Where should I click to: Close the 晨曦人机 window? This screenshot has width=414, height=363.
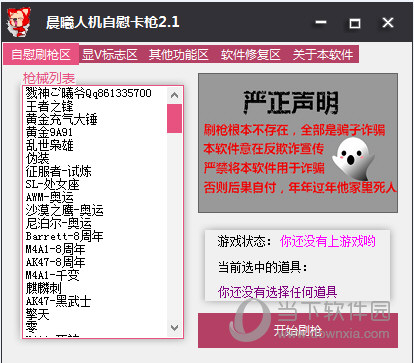tap(388, 23)
